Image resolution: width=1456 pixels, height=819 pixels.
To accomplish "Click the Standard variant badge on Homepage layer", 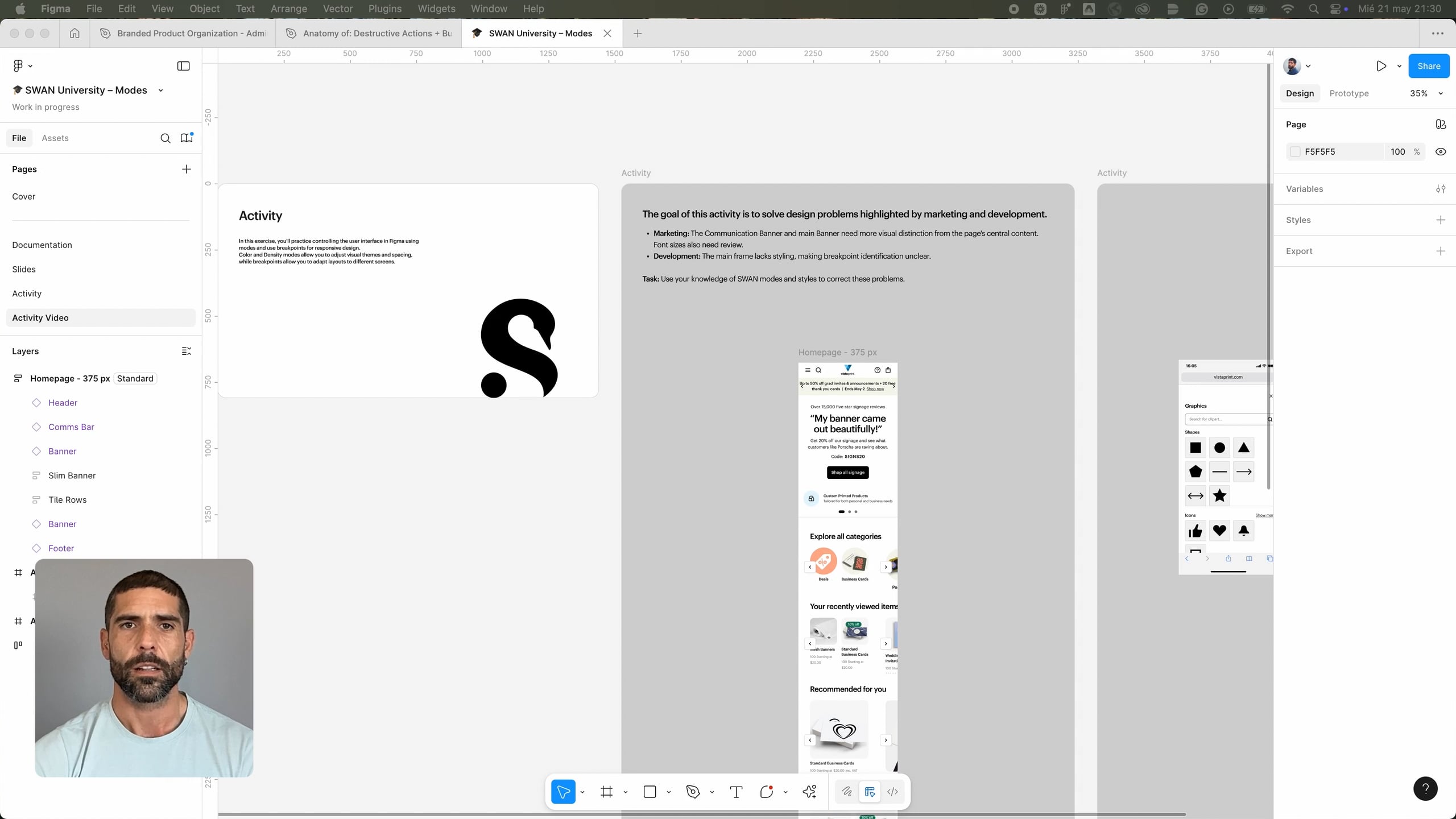I will 135,379.
